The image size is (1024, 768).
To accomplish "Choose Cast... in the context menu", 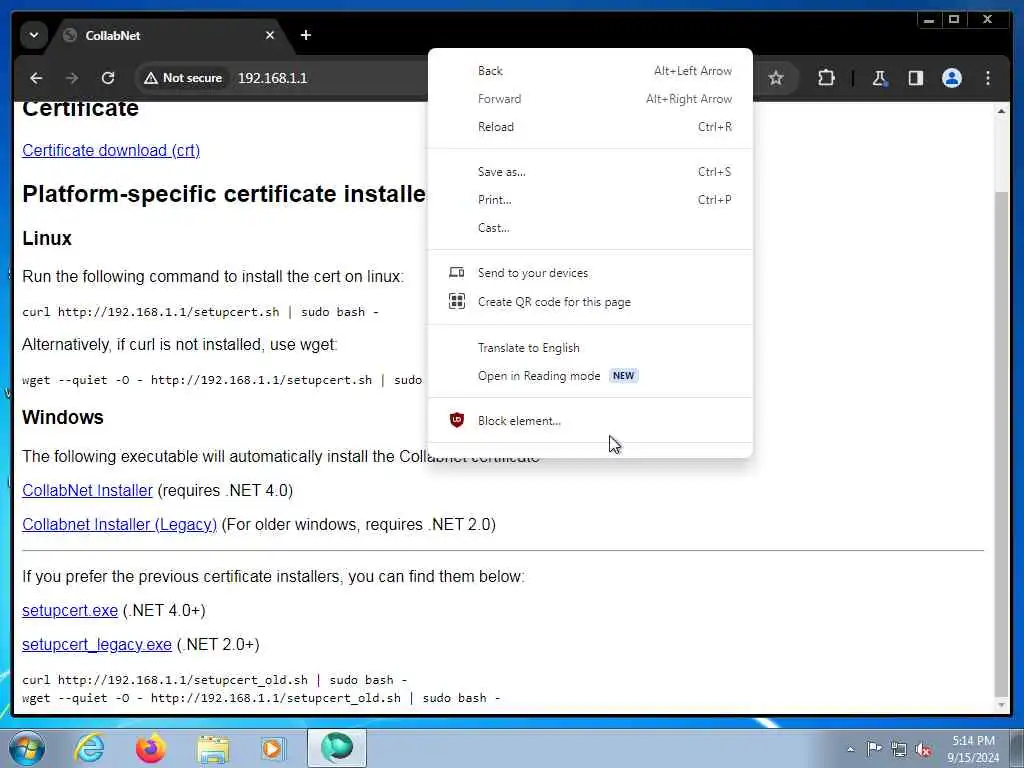I will (x=590, y=228).
